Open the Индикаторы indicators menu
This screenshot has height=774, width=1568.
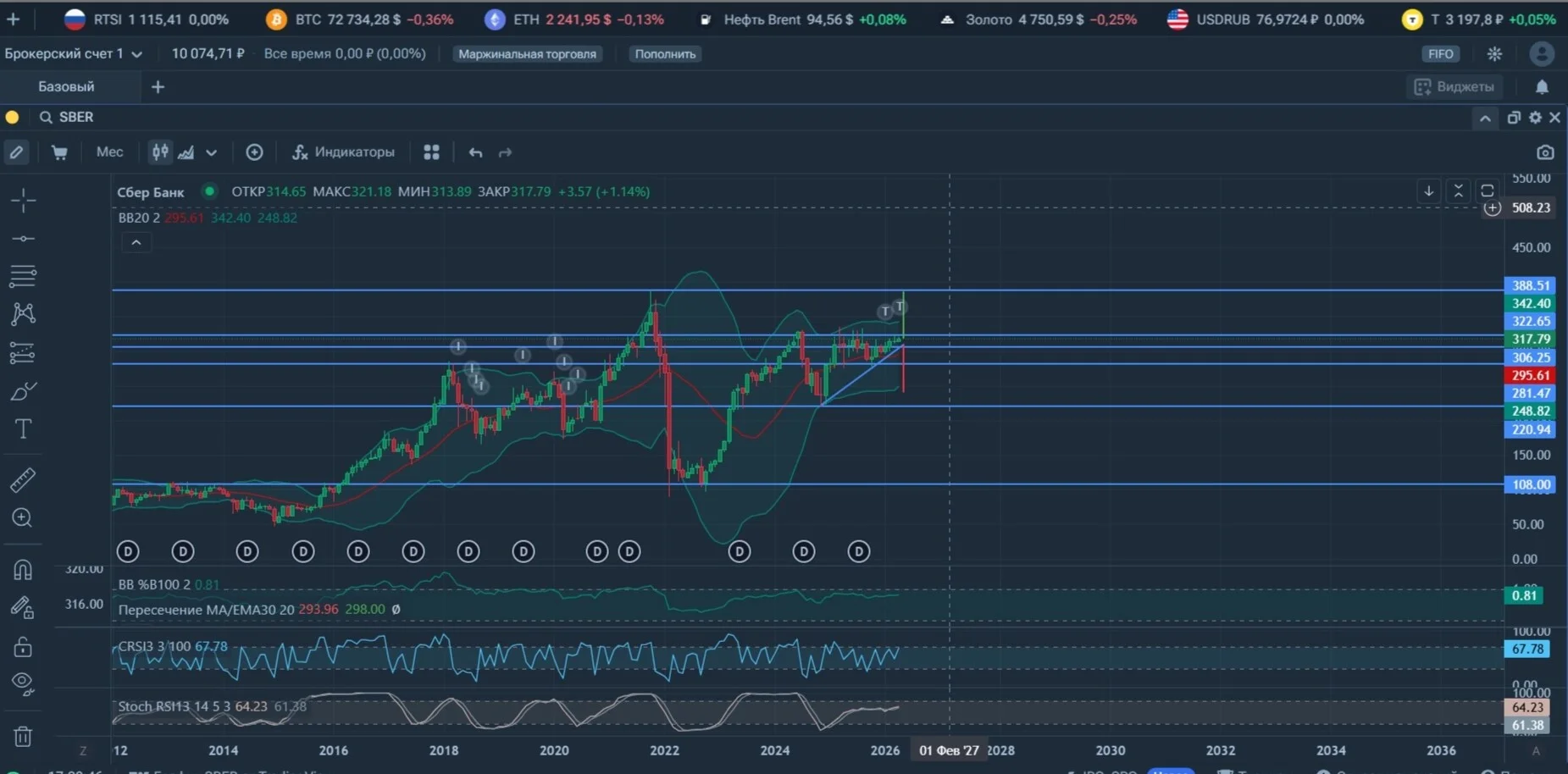tap(343, 152)
